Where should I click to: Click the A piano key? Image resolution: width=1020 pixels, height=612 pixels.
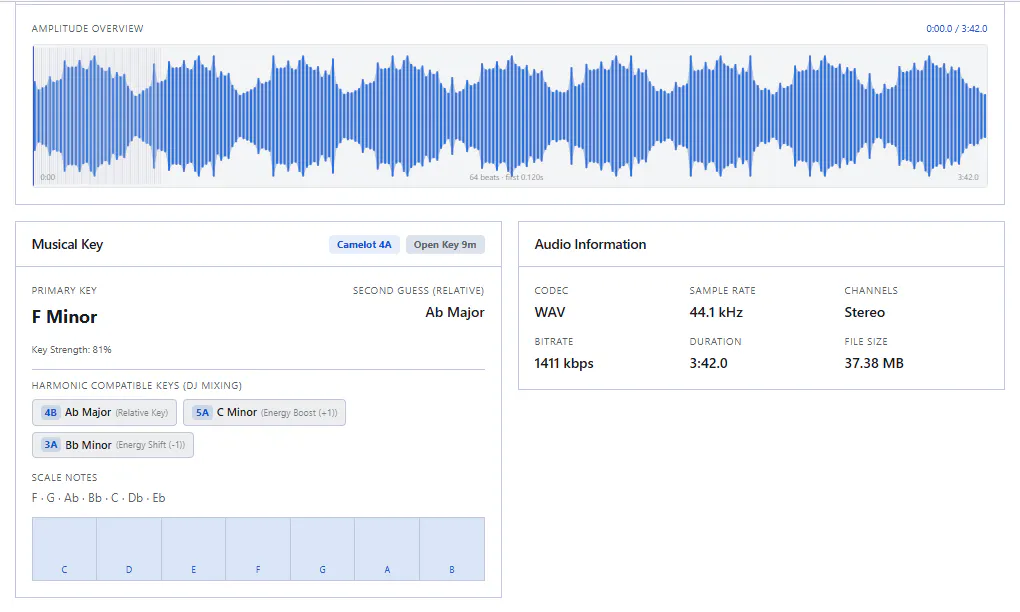click(387, 549)
